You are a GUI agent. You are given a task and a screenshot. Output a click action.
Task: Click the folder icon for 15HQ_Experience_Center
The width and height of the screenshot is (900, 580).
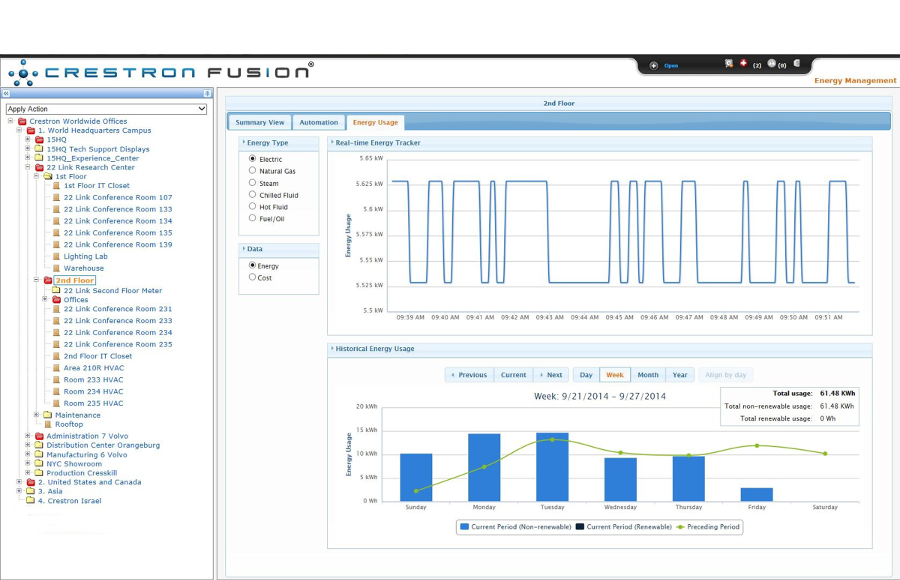click(x=39, y=158)
